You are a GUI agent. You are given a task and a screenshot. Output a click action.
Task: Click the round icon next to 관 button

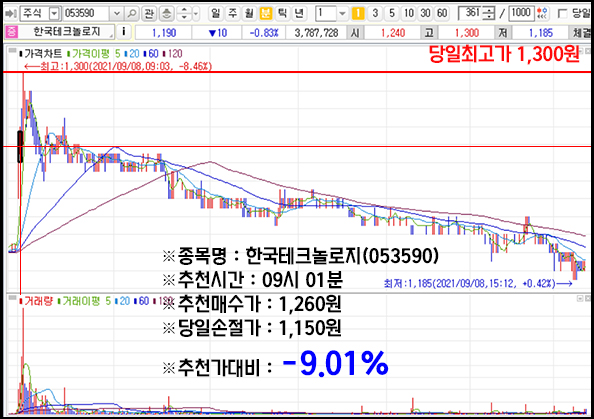pyautogui.click(x=166, y=14)
